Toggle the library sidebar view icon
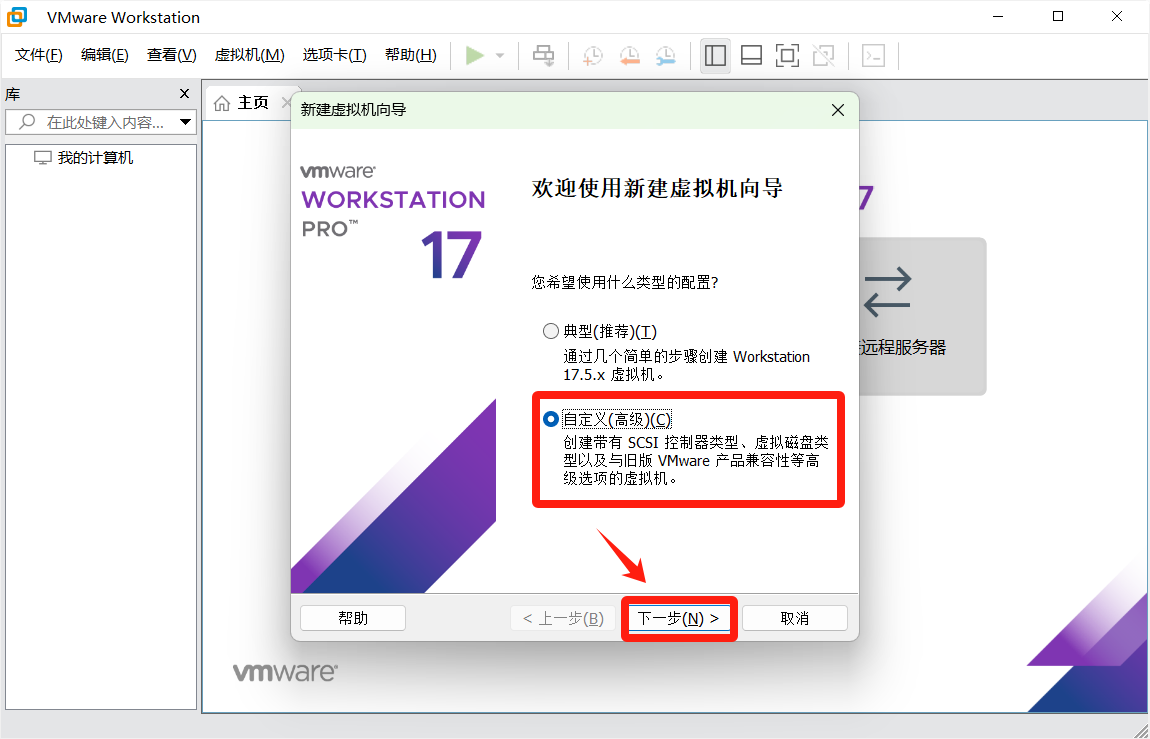Viewport: 1150px width, 739px height. pyautogui.click(x=715, y=56)
